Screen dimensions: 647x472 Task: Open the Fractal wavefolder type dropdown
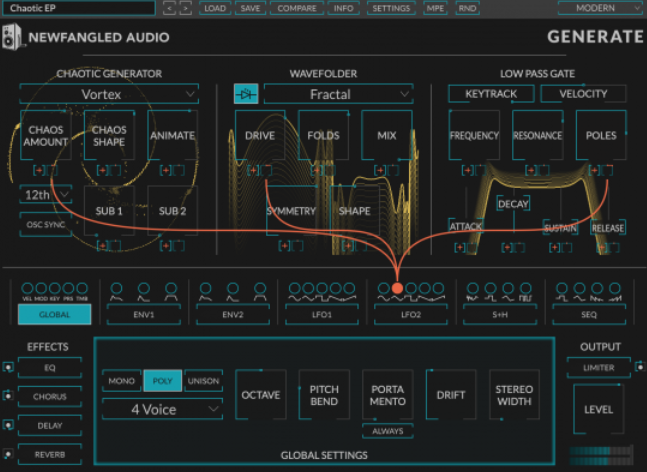[338, 94]
